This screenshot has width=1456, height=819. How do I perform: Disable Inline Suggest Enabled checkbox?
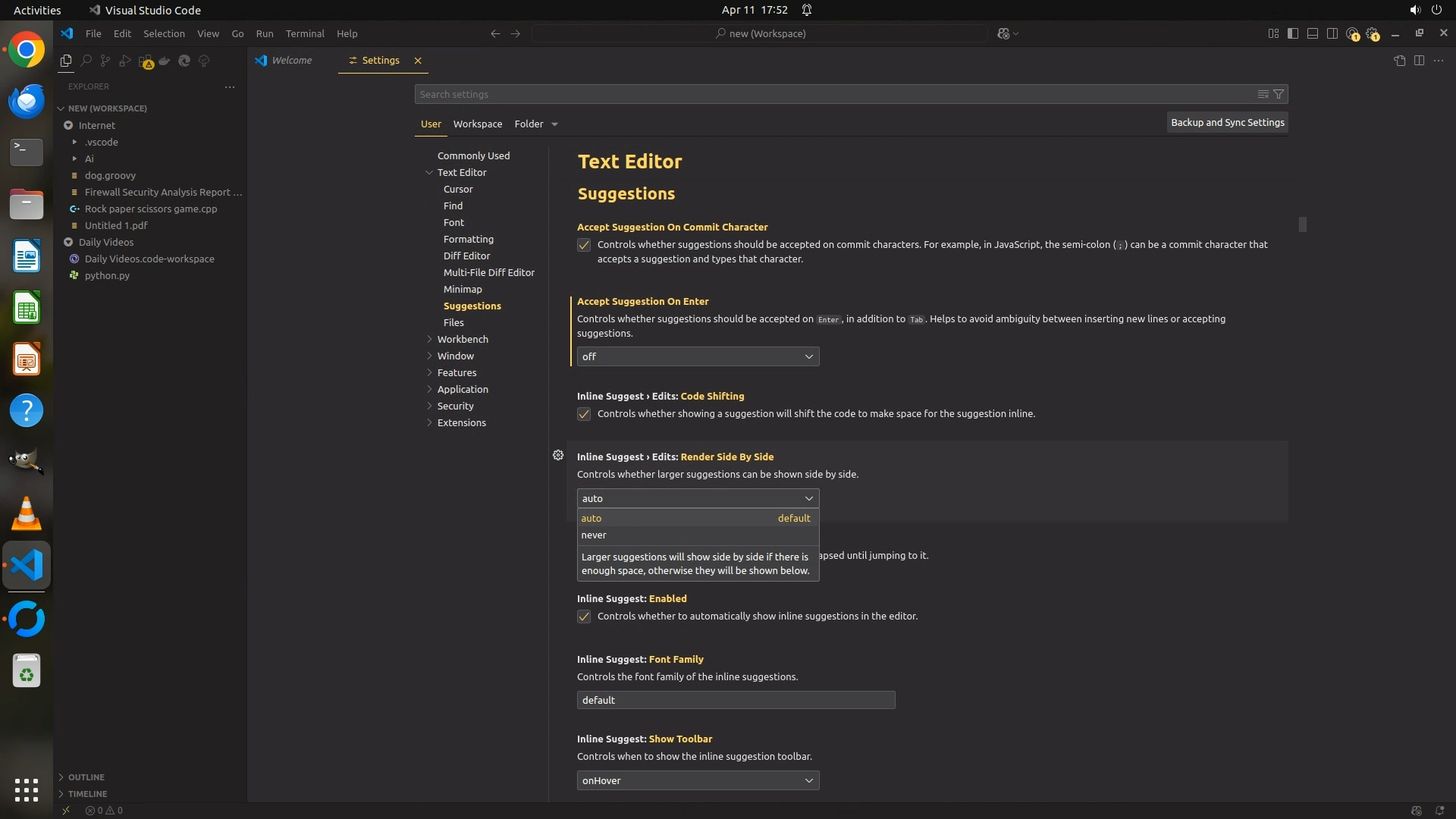coord(584,617)
